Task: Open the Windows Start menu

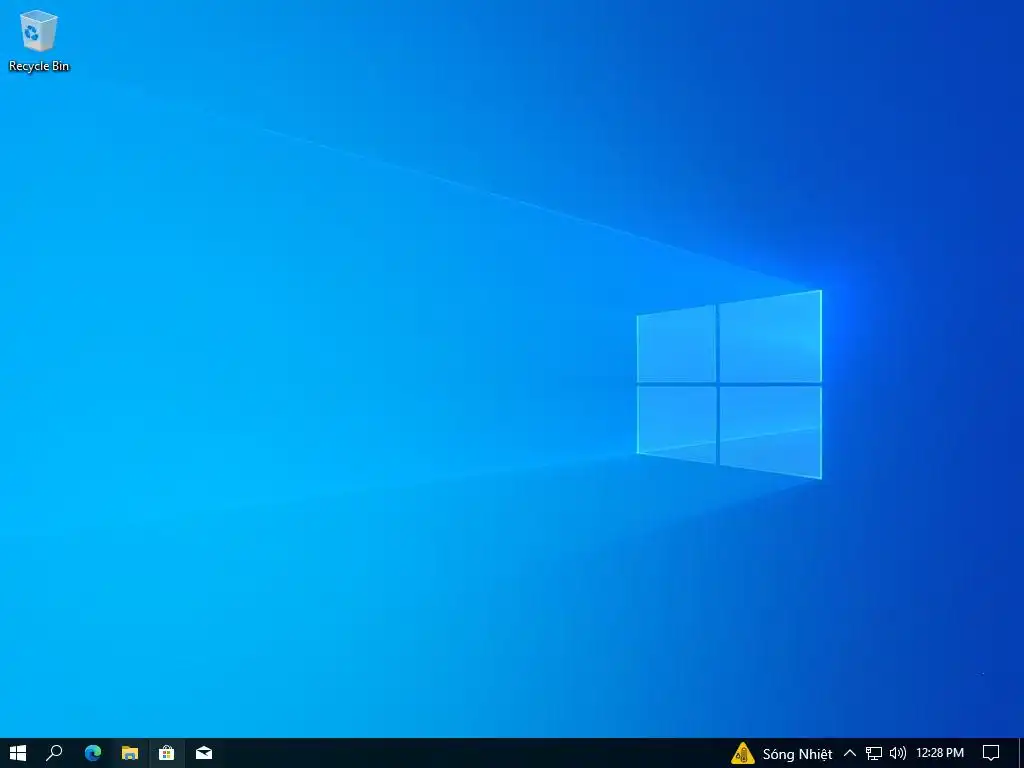Action: [x=18, y=753]
